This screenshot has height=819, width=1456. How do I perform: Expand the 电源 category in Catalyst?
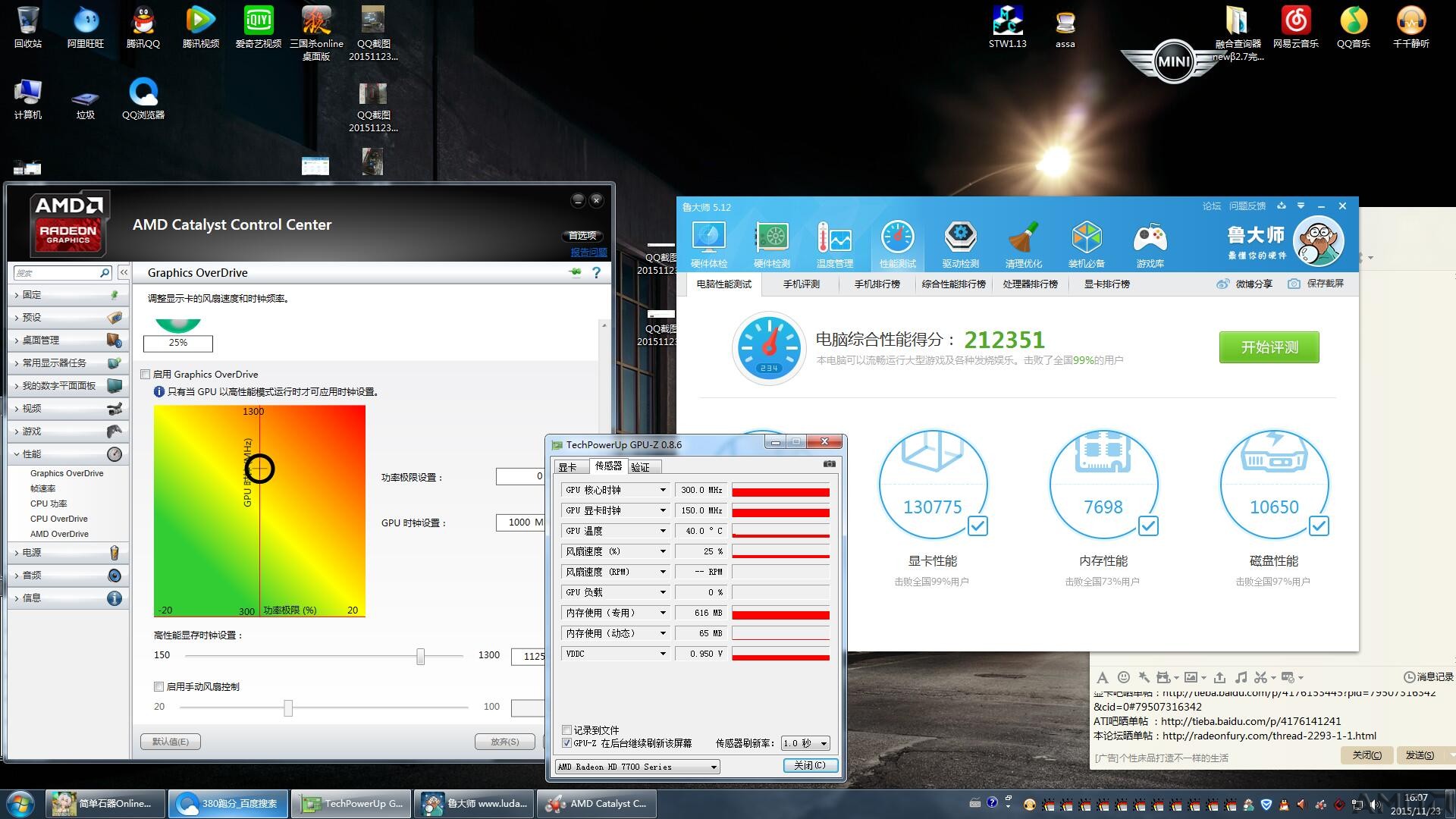(68, 553)
